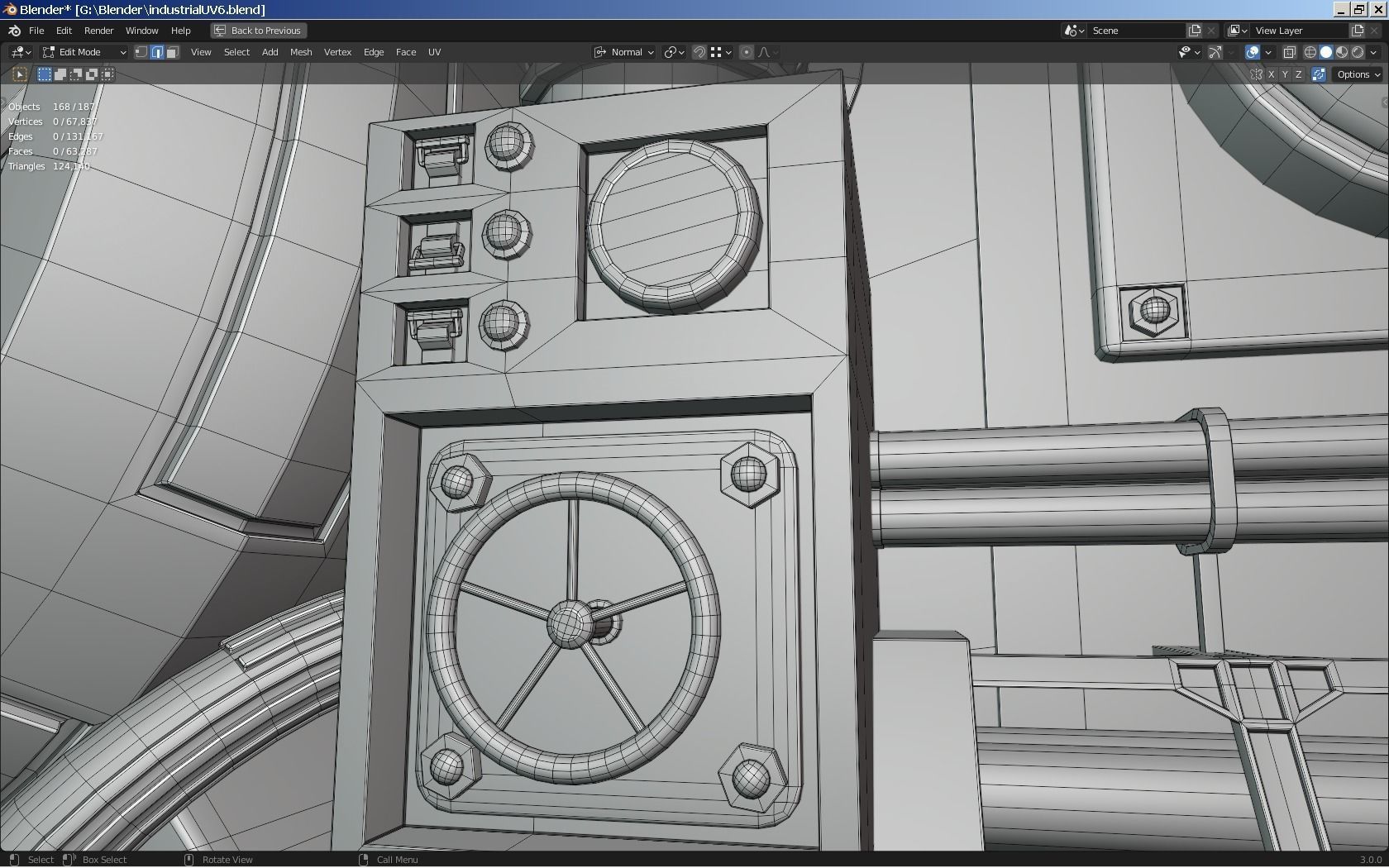Open the proportional editing falloff dropdown

pyautogui.click(x=768, y=52)
